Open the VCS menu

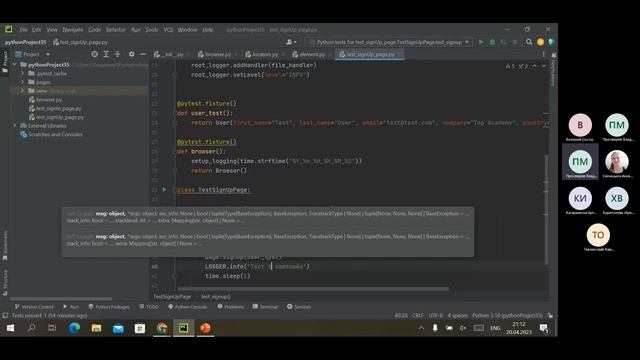click(x=168, y=30)
